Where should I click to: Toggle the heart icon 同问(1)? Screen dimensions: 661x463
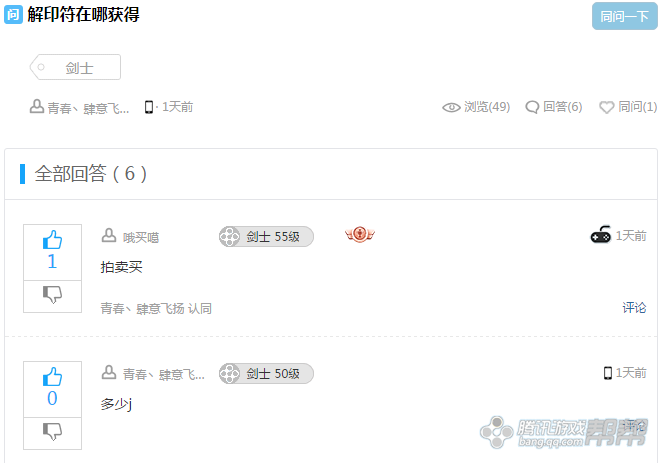pos(607,108)
